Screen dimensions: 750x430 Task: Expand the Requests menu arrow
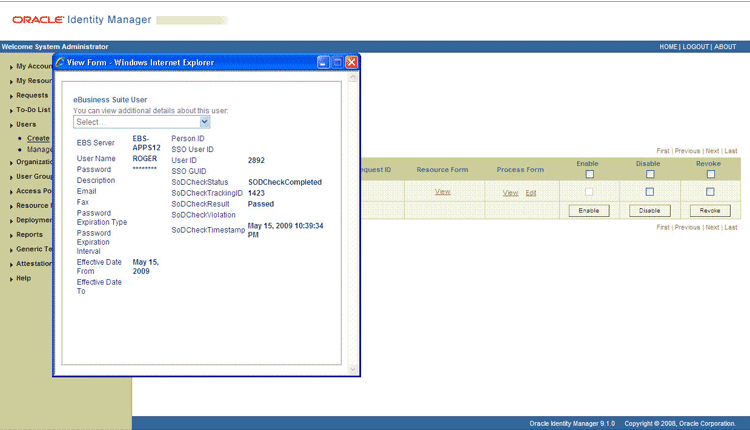tap(11, 96)
